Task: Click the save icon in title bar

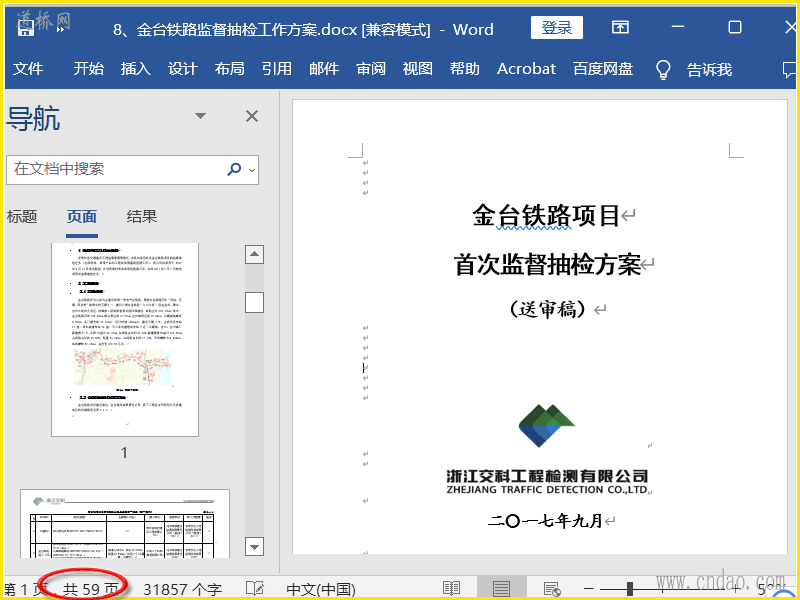Action: tap(26, 28)
